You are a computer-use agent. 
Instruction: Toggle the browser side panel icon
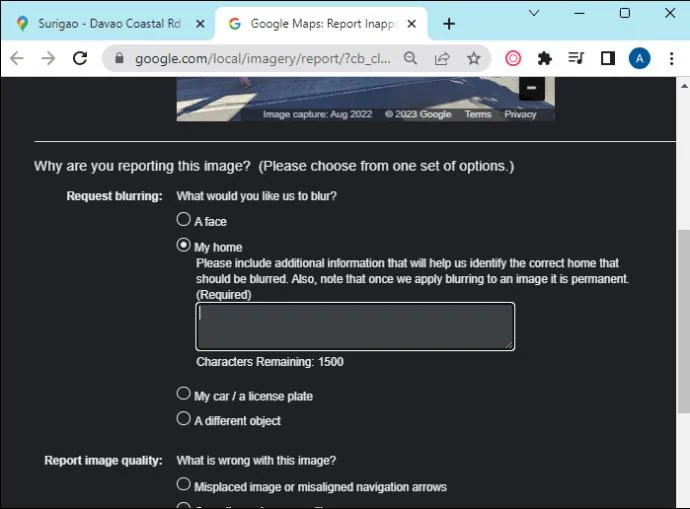[608, 58]
